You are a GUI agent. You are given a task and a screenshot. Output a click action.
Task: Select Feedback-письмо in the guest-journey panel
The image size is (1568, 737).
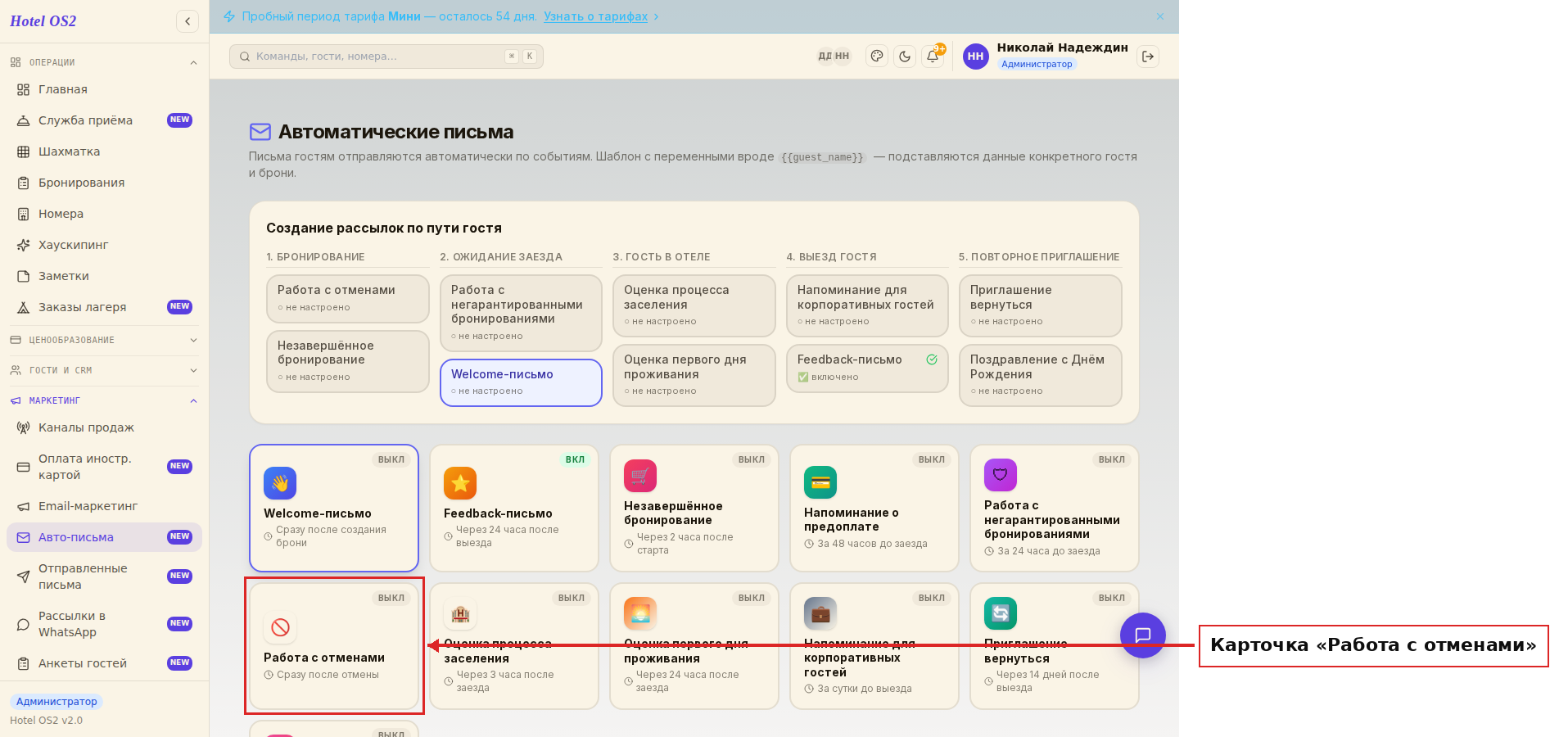[867, 368]
